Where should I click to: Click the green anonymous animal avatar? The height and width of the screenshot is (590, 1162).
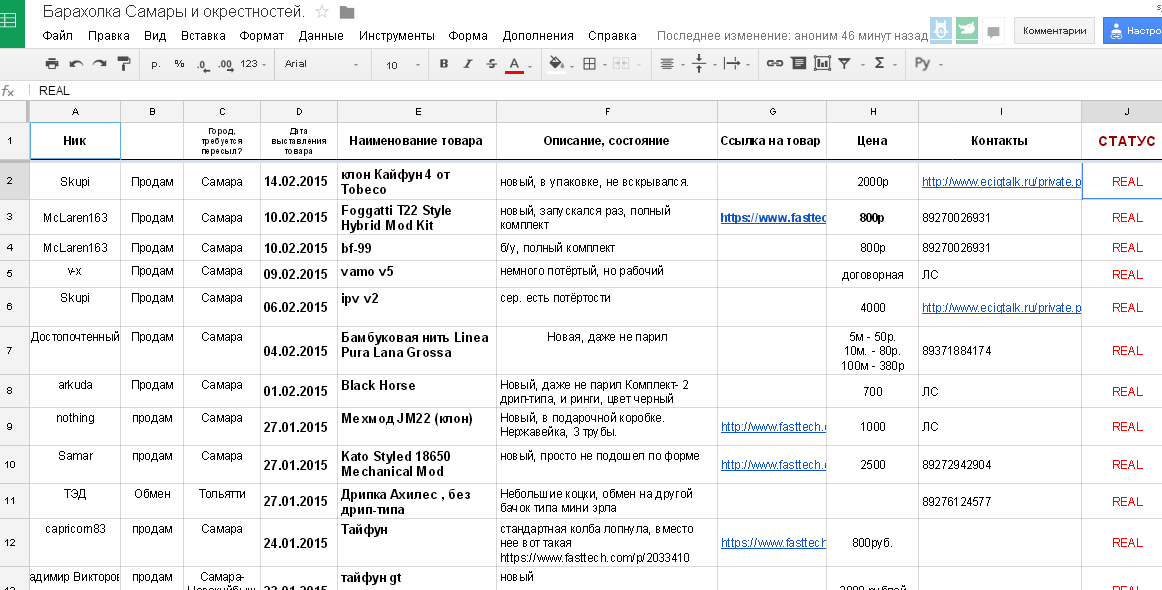(x=966, y=30)
